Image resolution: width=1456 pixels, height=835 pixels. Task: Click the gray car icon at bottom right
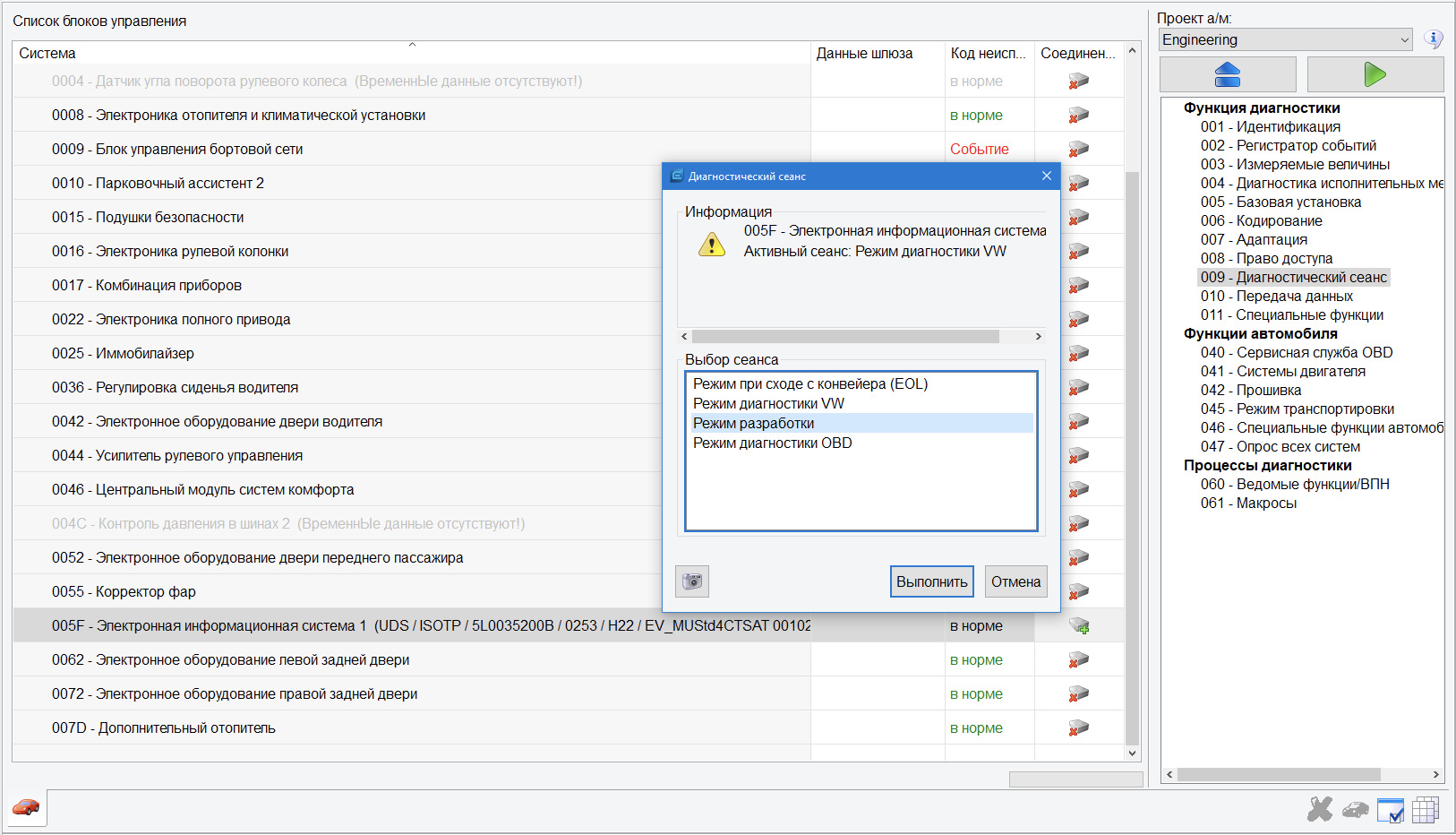pos(1354,809)
